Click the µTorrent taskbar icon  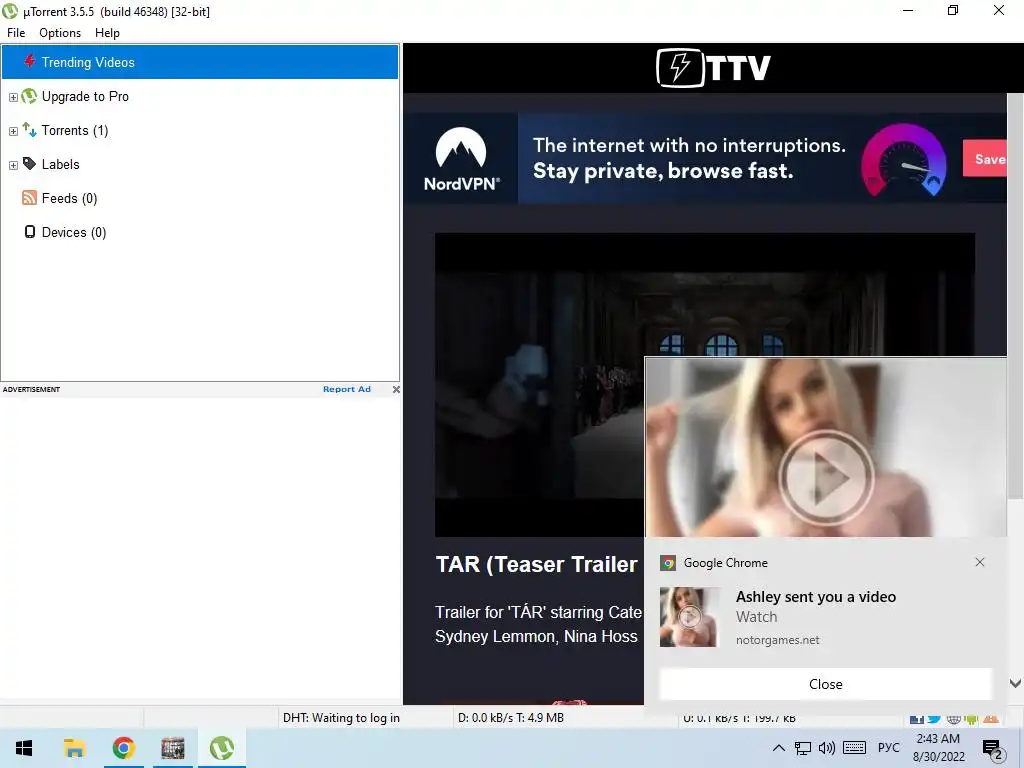pos(222,748)
